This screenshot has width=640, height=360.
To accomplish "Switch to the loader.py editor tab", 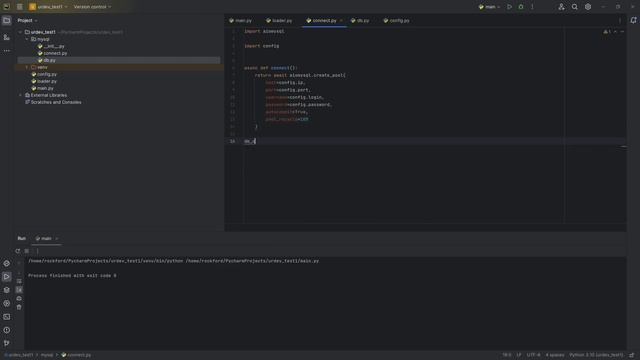I will pos(279,20).
